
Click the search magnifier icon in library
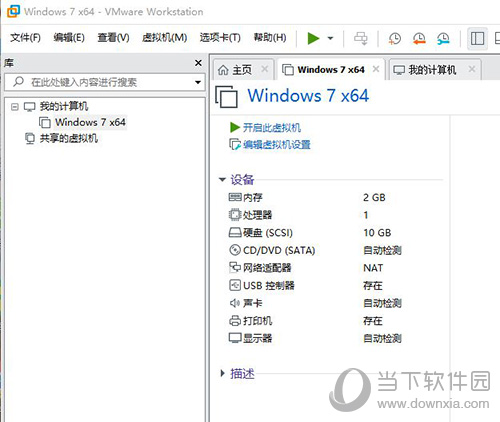(x=18, y=81)
